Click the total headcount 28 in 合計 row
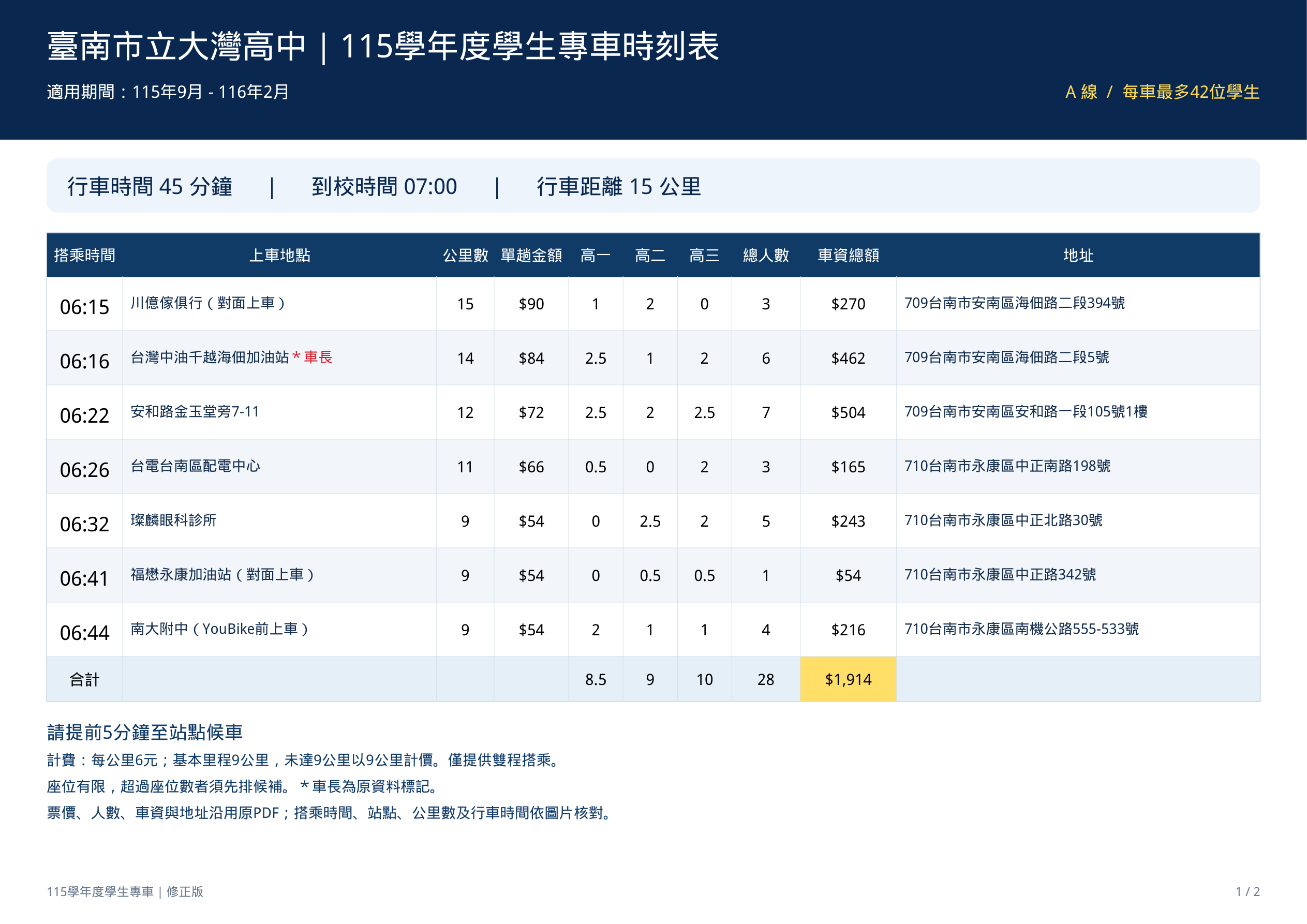1307x924 pixels. pos(766,679)
